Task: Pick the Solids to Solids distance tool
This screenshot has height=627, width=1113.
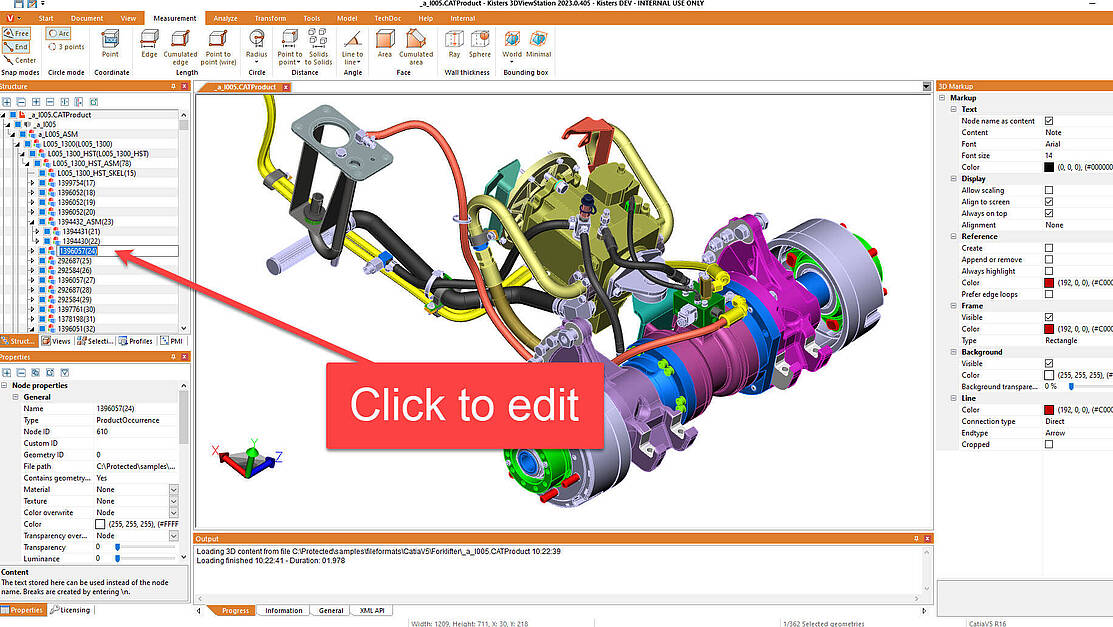Action: tap(318, 45)
